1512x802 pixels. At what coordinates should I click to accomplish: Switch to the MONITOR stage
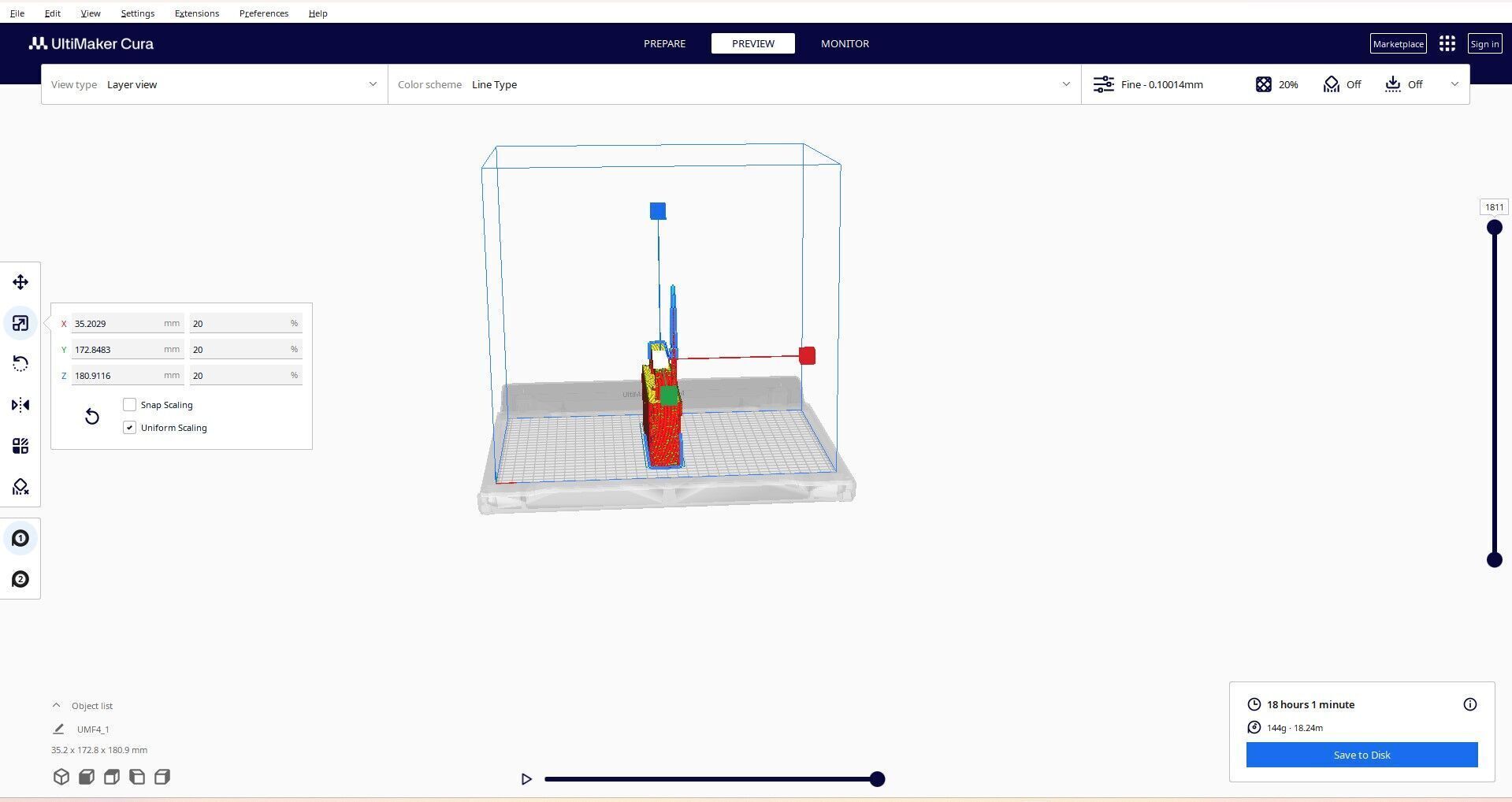pos(845,43)
